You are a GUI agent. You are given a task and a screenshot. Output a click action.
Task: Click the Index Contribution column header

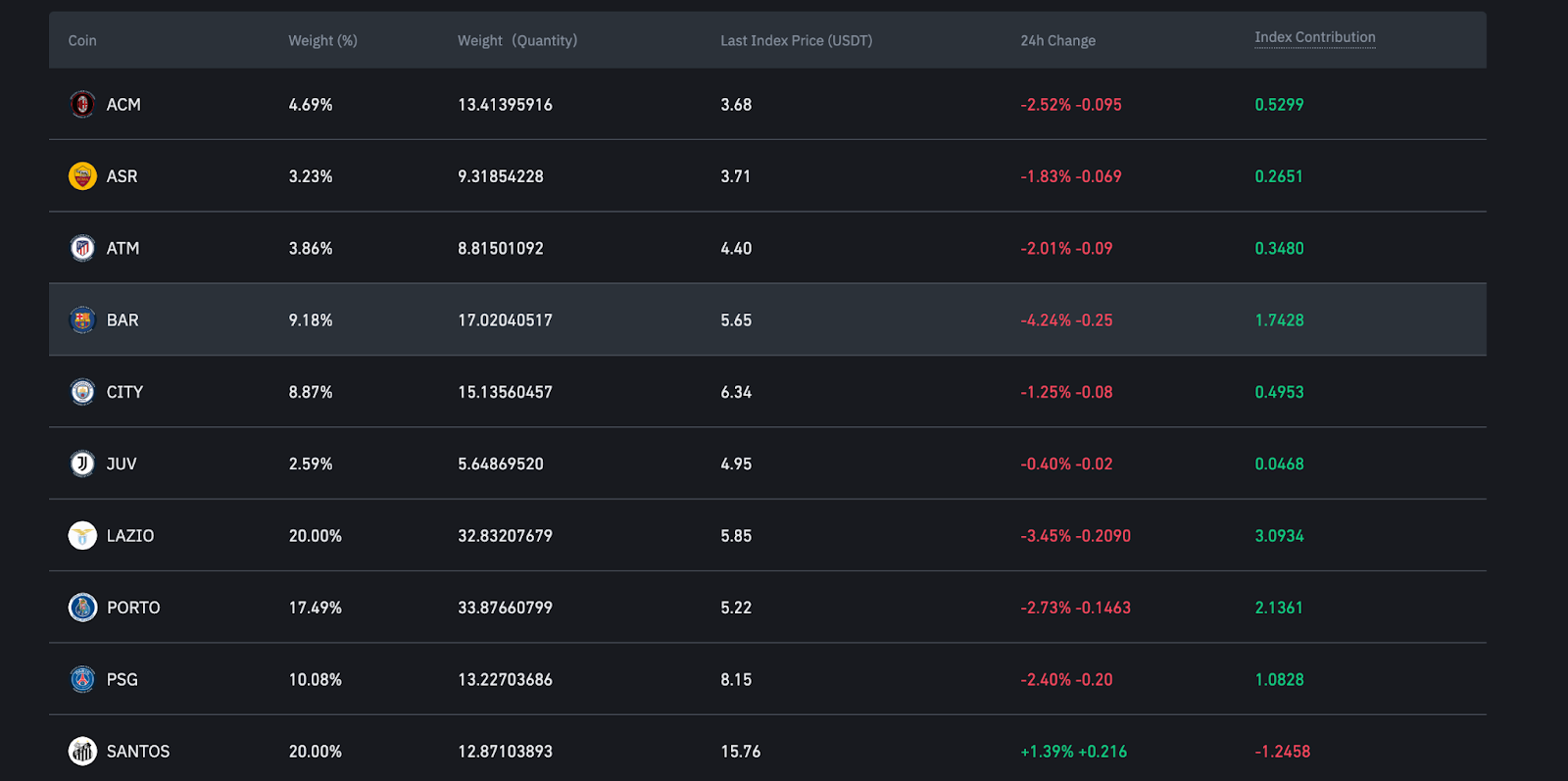(x=1314, y=38)
